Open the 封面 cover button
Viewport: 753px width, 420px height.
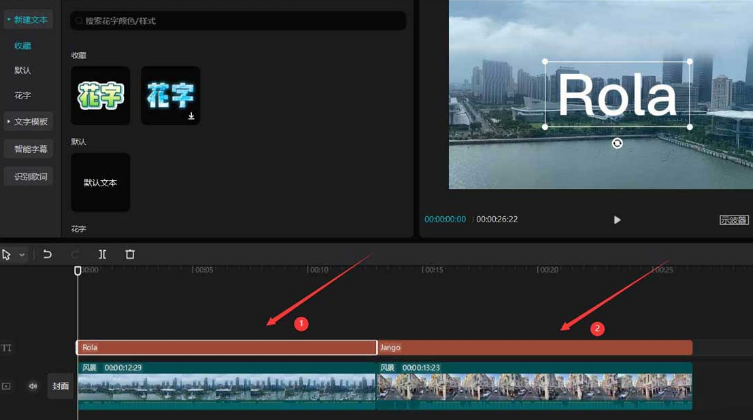(61, 386)
